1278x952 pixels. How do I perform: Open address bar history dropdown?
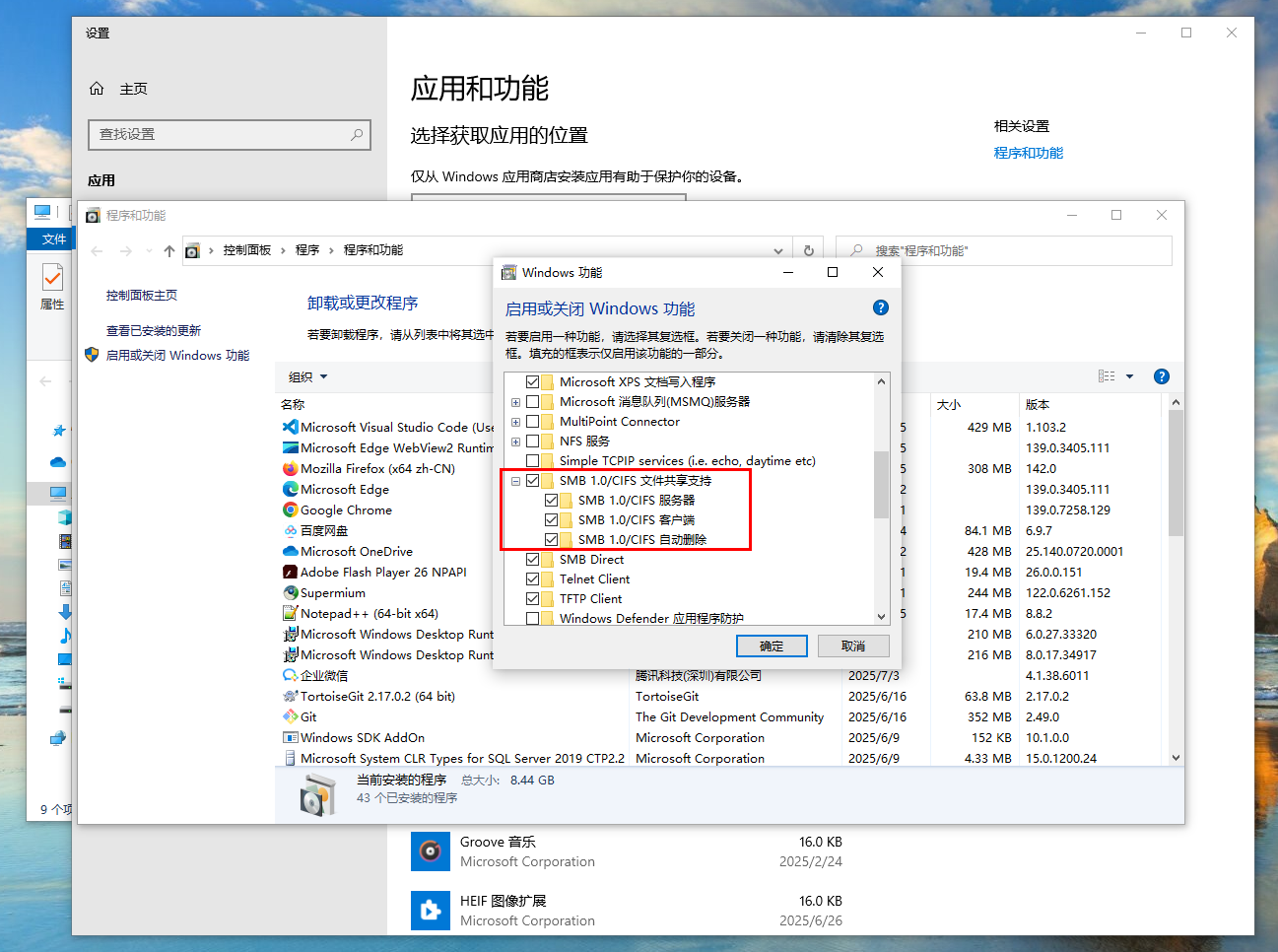778,250
